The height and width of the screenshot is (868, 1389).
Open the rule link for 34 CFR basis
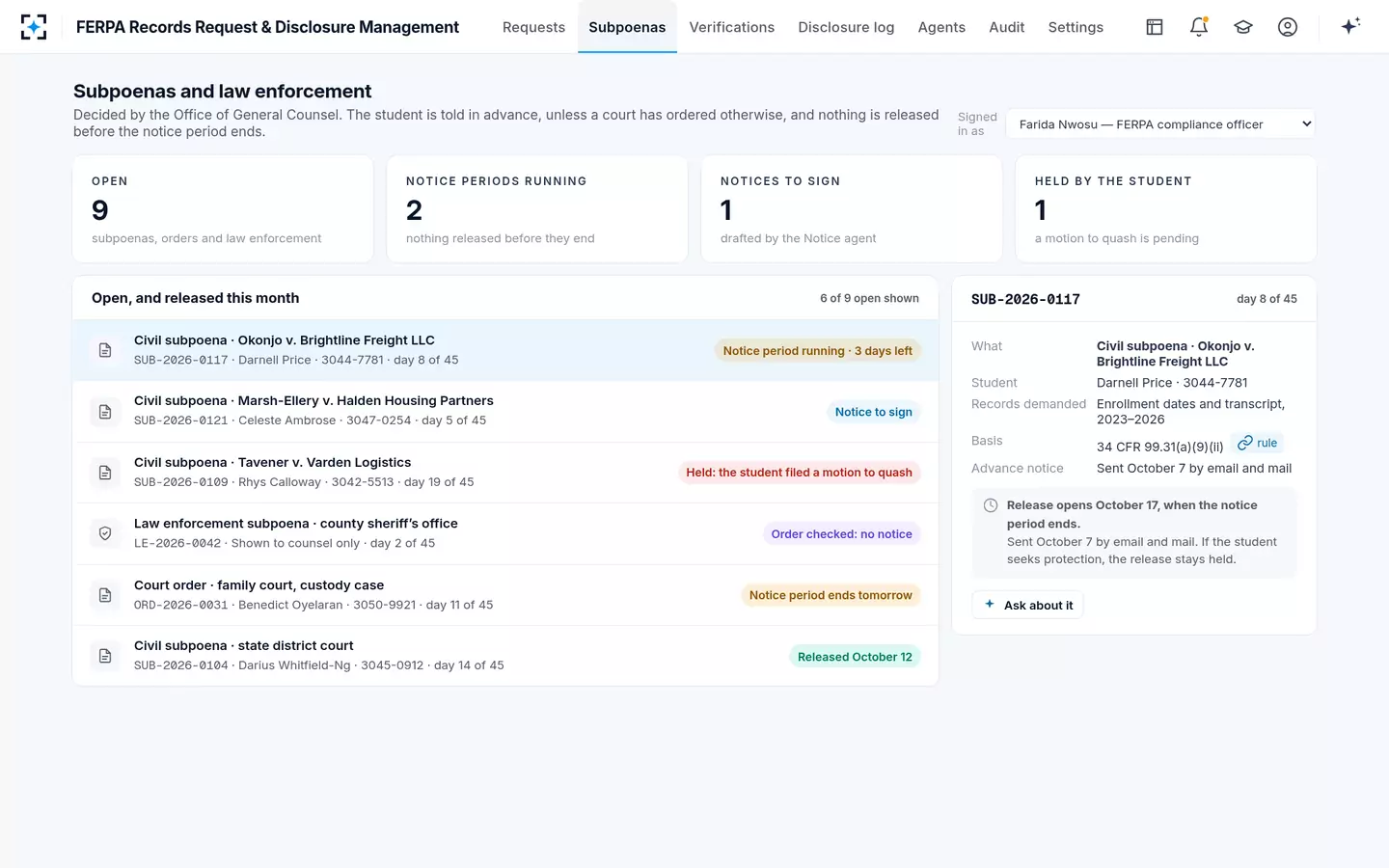pos(1258,443)
